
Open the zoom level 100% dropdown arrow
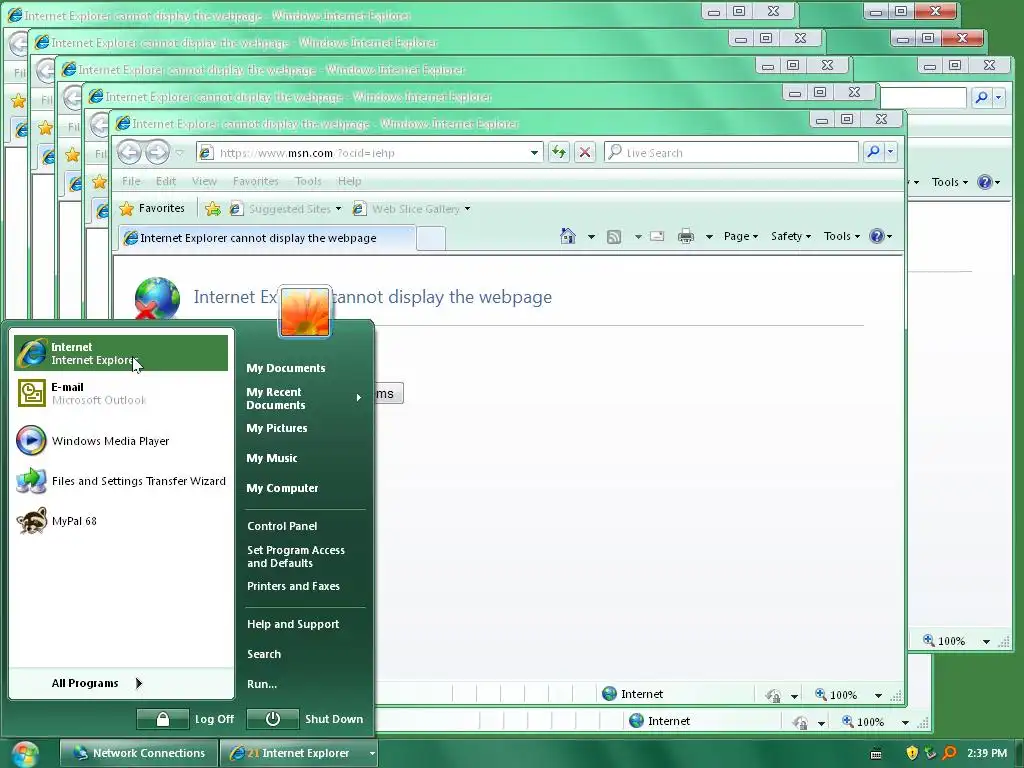(x=878, y=696)
